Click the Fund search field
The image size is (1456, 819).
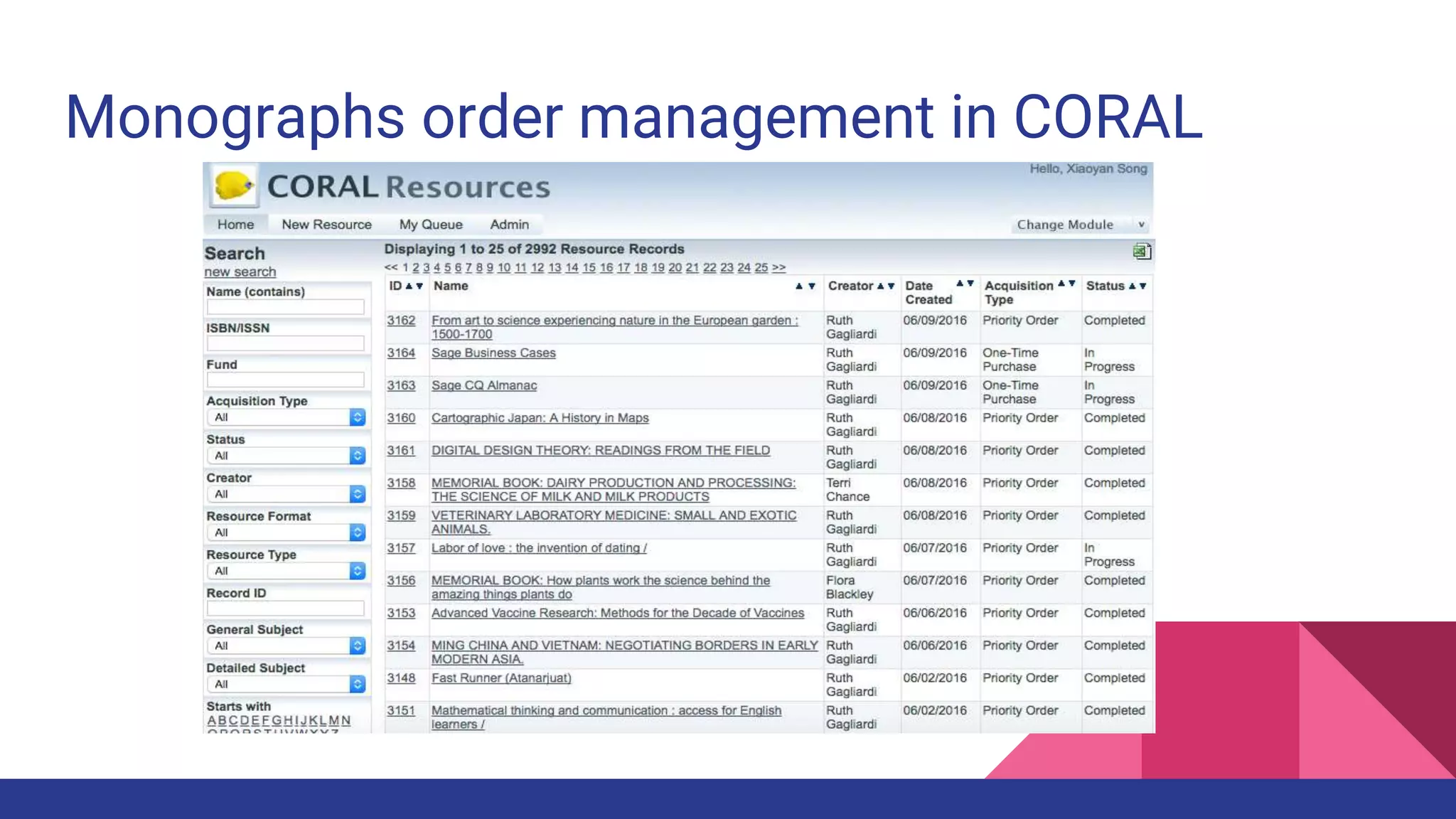(x=286, y=380)
